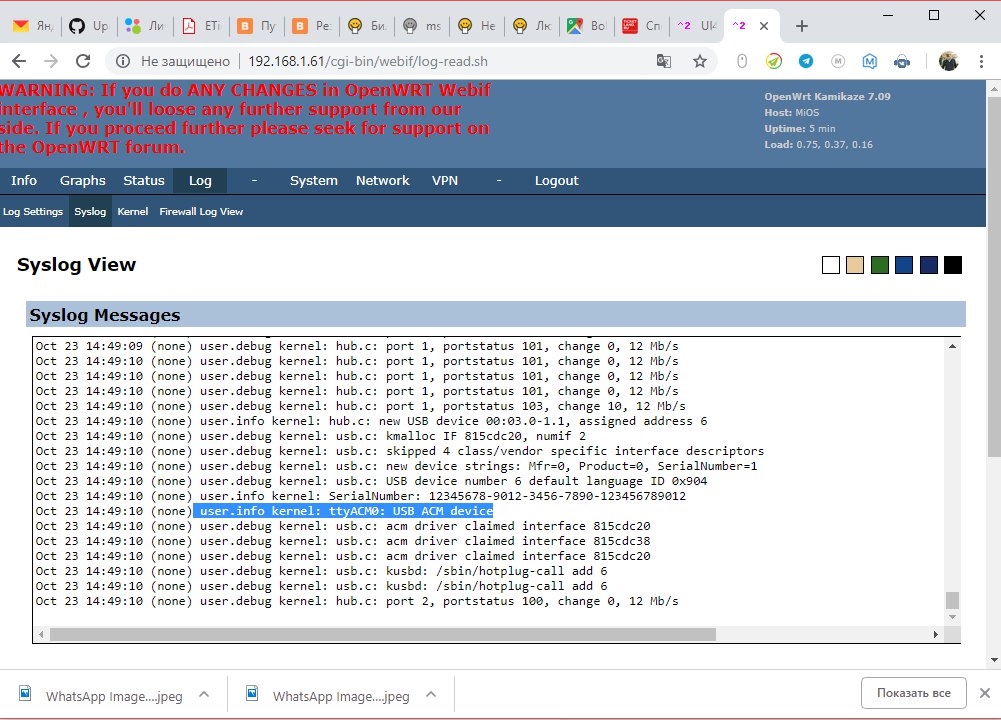Open the Network menu
The image size is (1001, 720).
[x=382, y=181]
